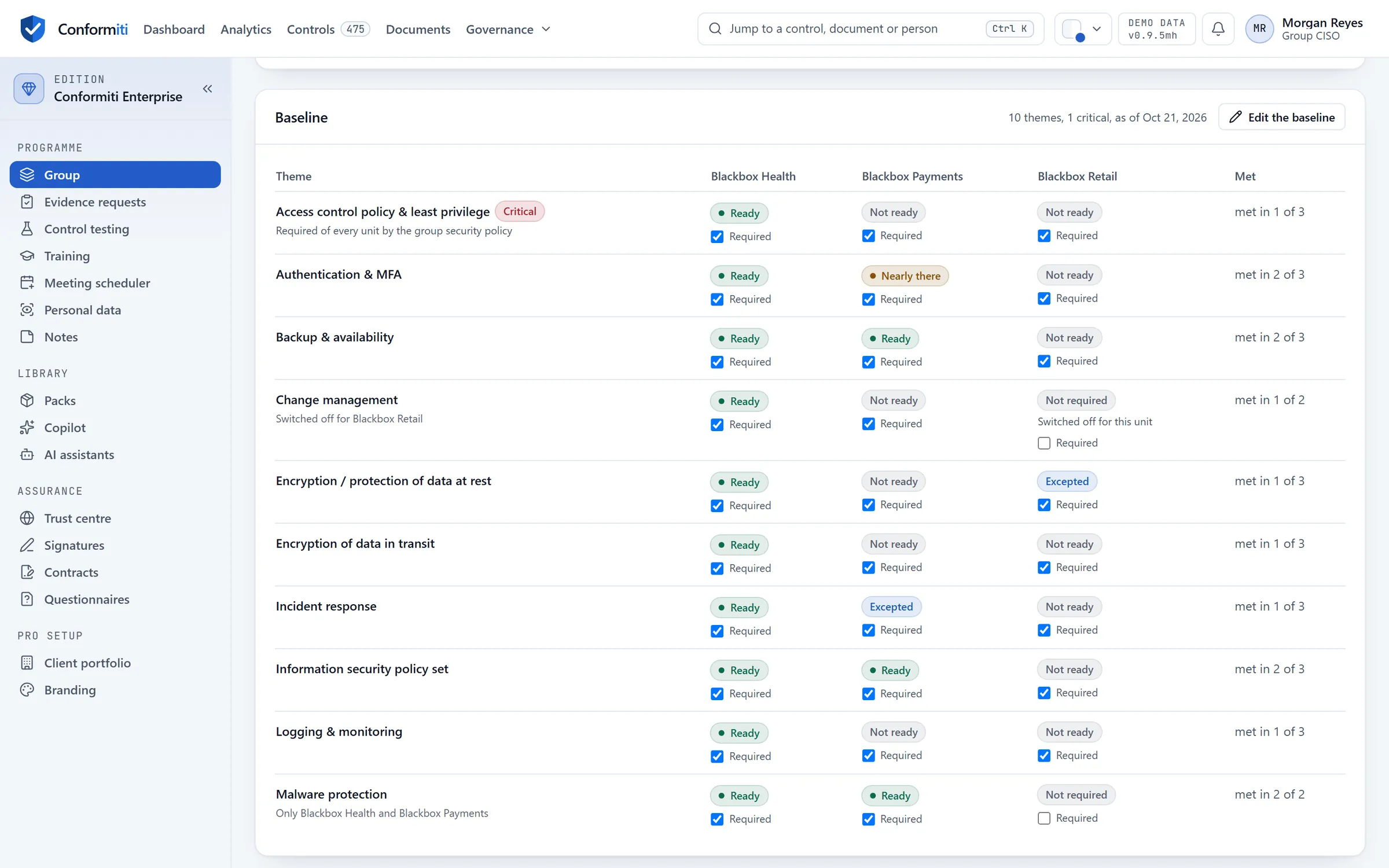Select Group in the Programme sidebar
Screen dimensions: 1389x868
click(115, 175)
